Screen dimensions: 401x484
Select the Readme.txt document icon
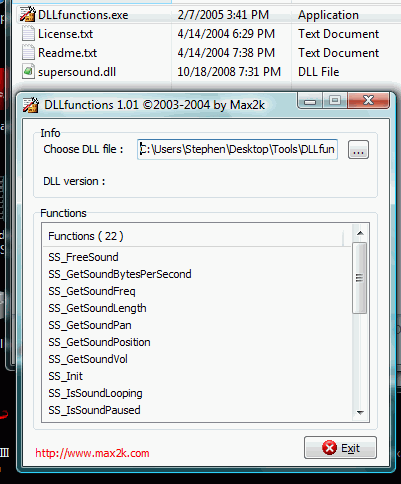(28, 53)
